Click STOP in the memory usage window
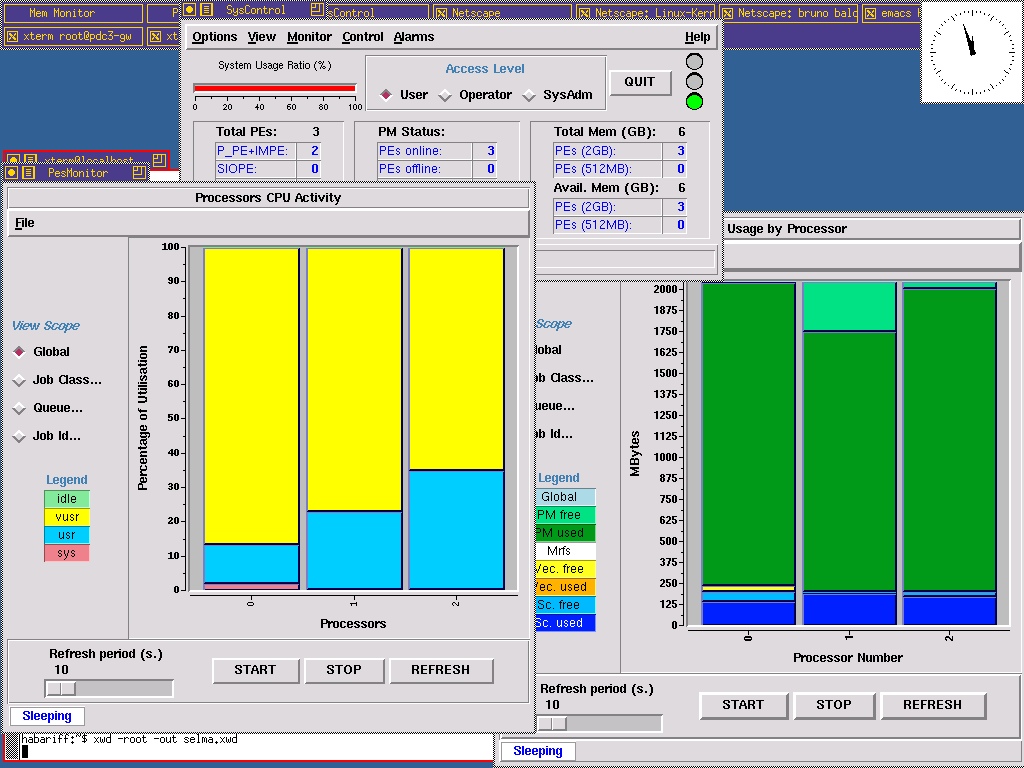This screenshot has height=768, width=1024. pos(834,705)
